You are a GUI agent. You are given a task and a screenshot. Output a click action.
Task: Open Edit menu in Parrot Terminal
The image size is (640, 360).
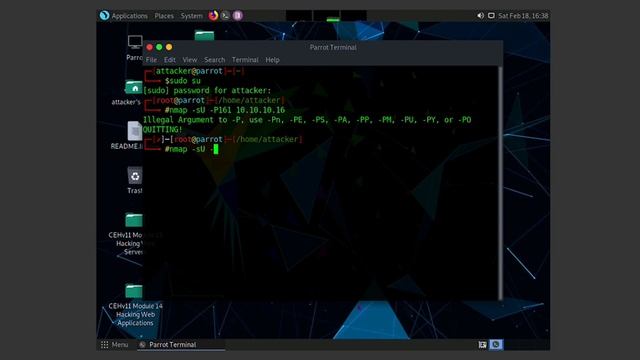169,60
